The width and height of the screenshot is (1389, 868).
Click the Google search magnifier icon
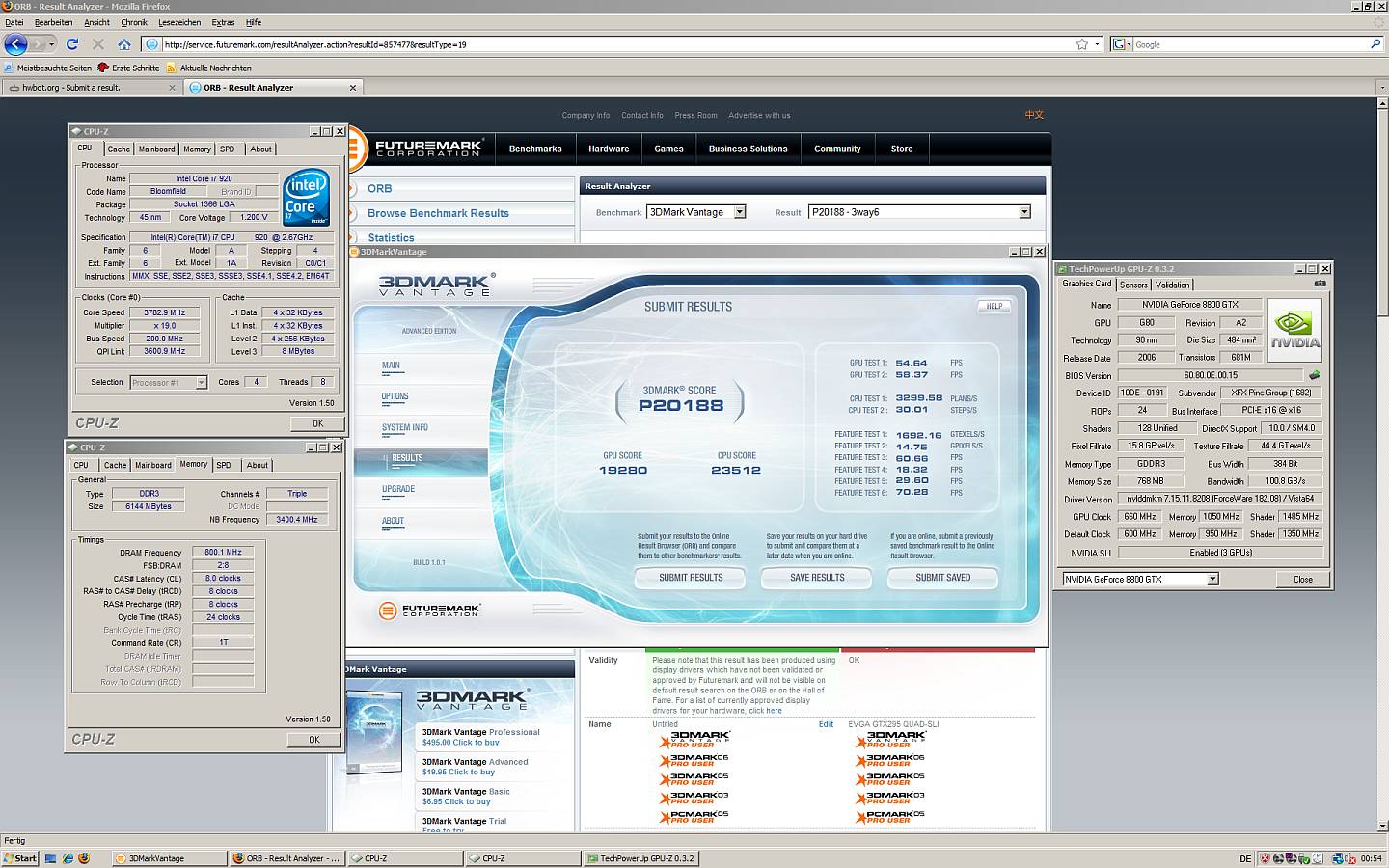(1375, 44)
